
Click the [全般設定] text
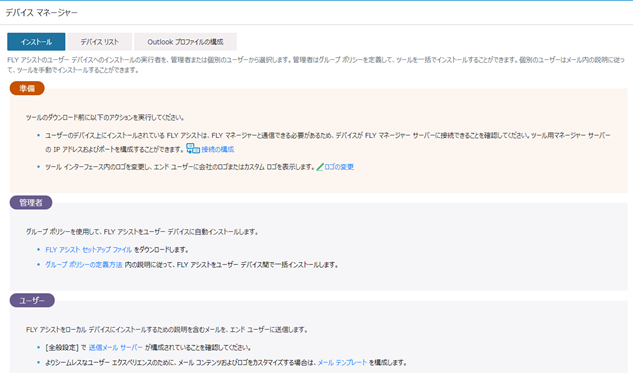(62, 348)
